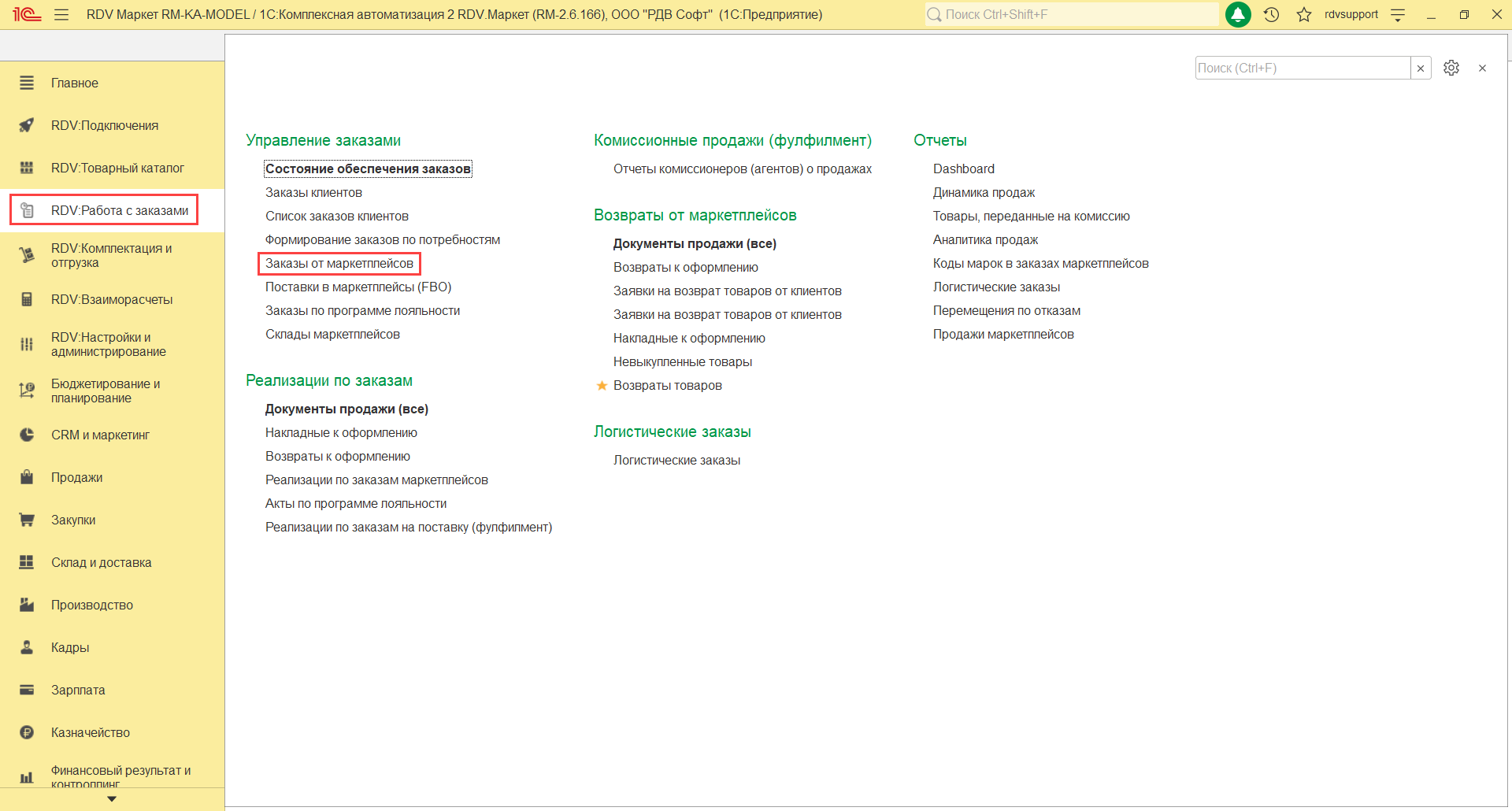
Task: Open the notifications bell icon
Action: 1238,14
